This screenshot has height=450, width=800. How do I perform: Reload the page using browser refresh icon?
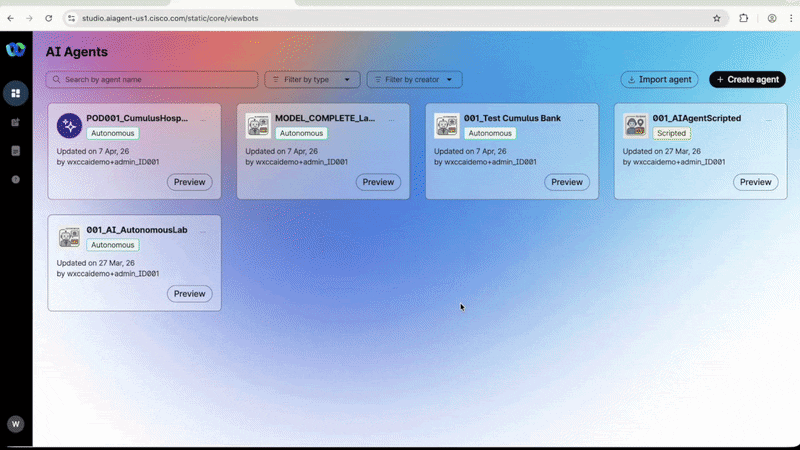pyautogui.click(x=48, y=18)
